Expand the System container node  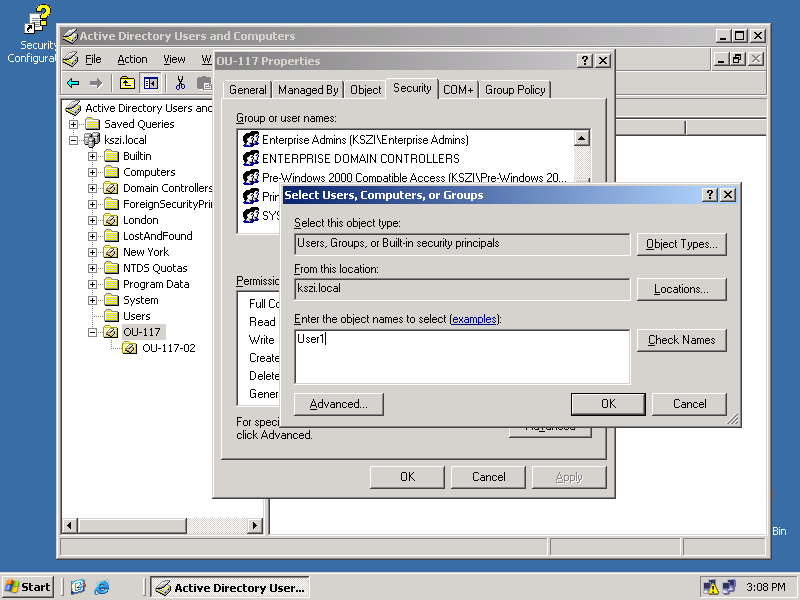pos(92,300)
